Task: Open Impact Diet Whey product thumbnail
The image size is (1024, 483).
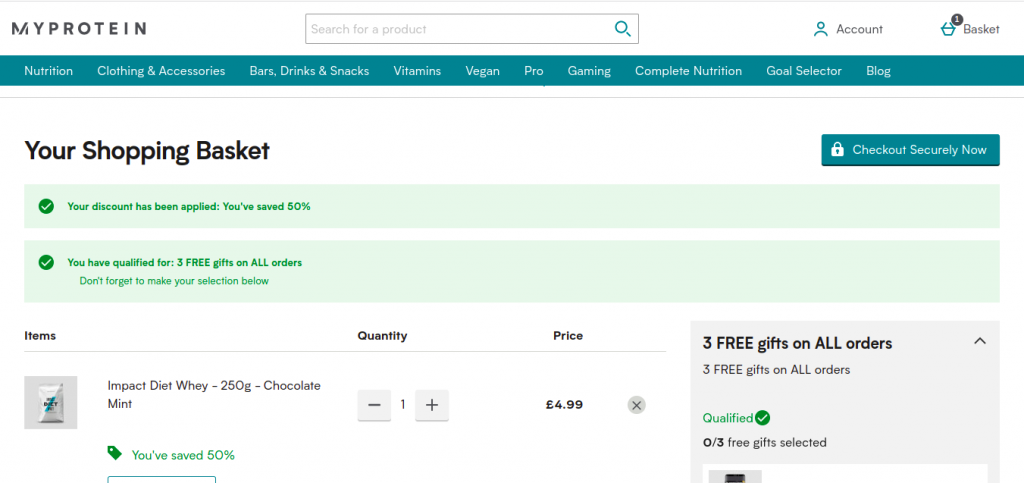Action: pos(51,403)
